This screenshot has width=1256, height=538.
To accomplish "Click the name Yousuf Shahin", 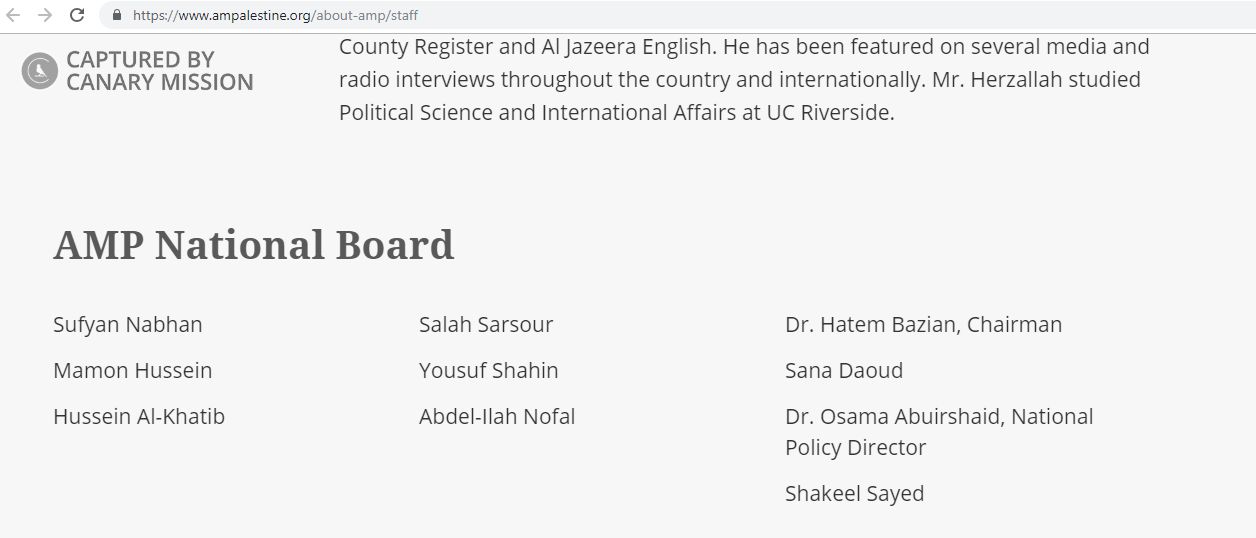I will pos(488,370).
